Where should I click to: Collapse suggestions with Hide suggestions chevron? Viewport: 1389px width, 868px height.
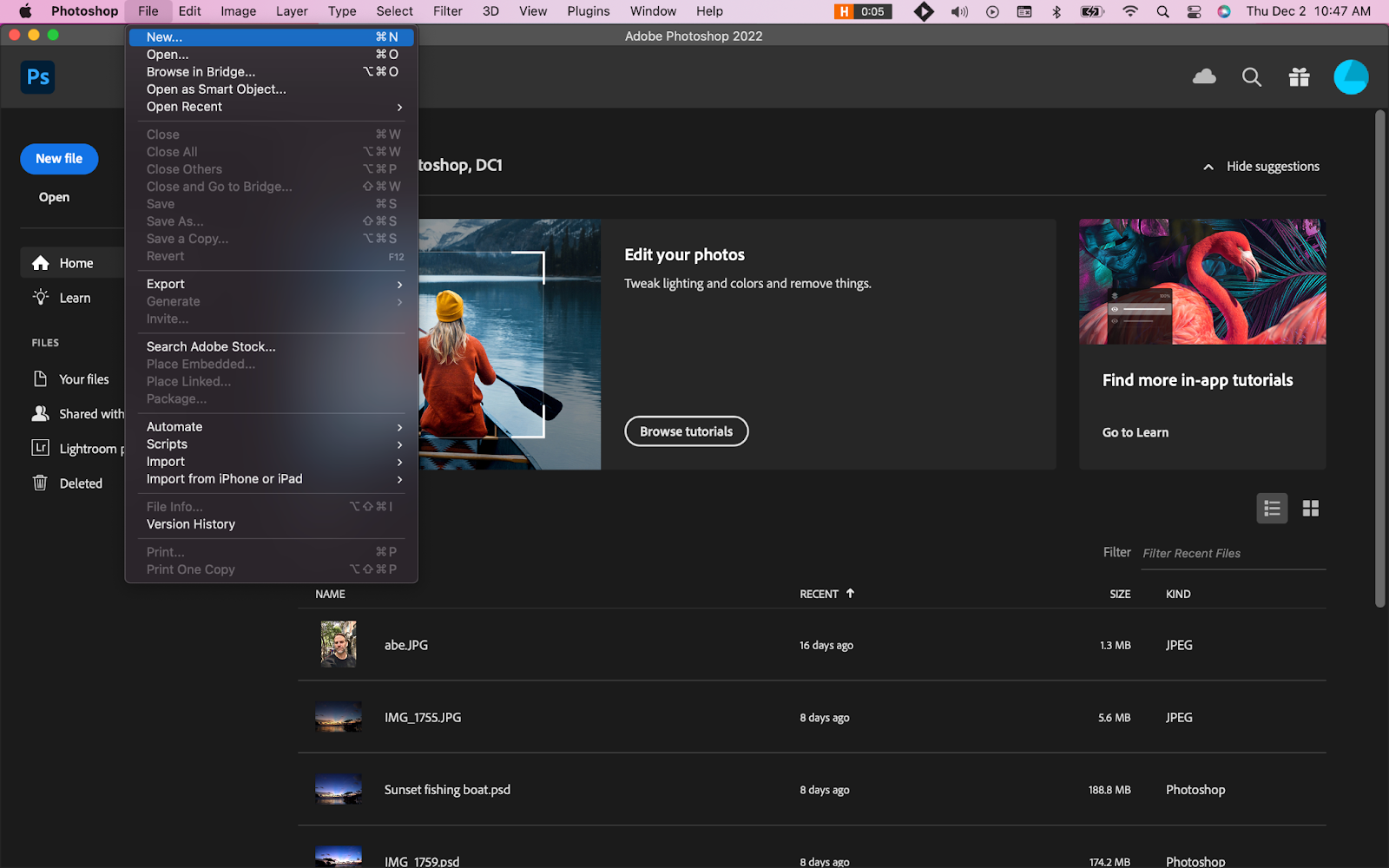click(1208, 167)
